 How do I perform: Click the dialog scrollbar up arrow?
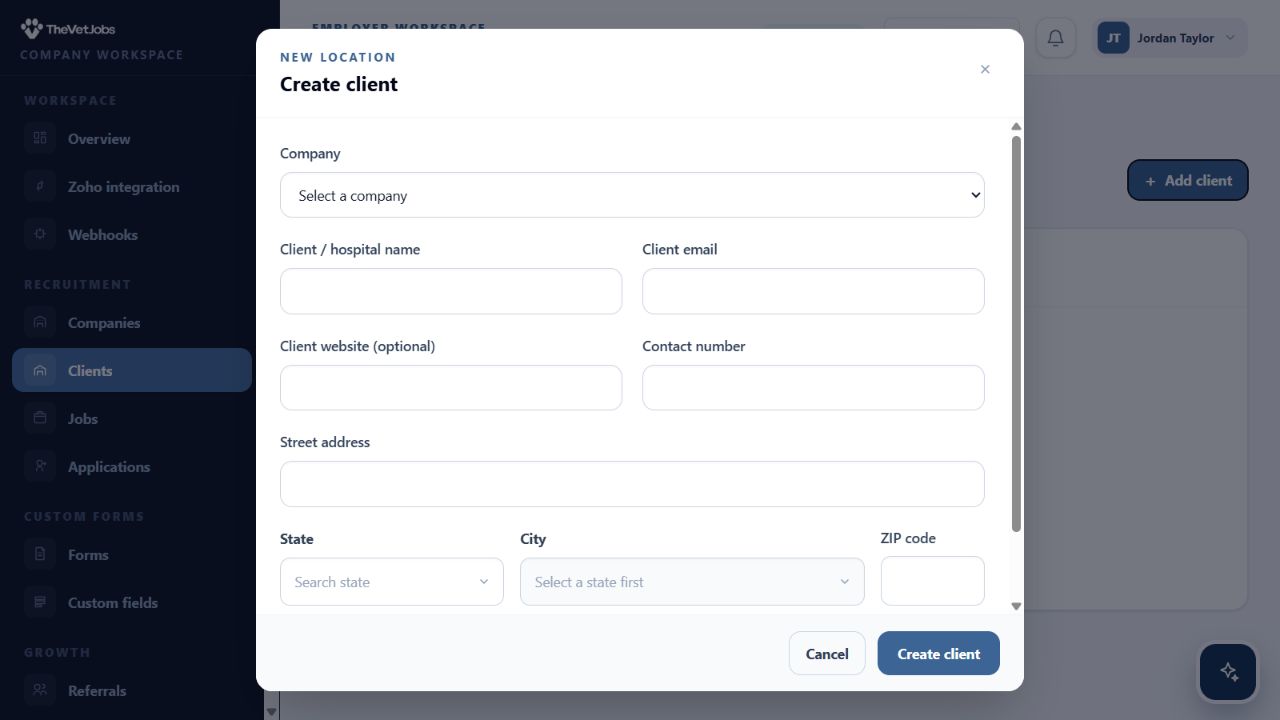pyautogui.click(x=1016, y=126)
